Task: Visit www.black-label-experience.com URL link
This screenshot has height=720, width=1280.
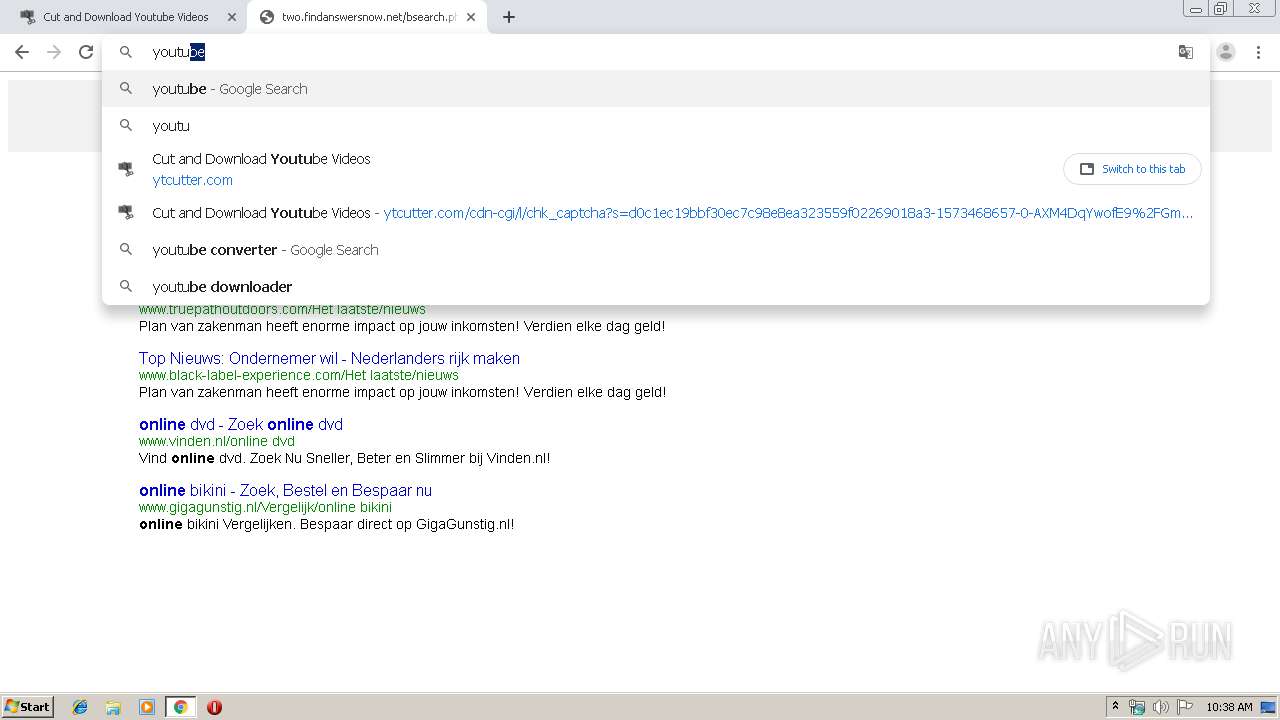Action: pyautogui.click(x=298, y=375)
